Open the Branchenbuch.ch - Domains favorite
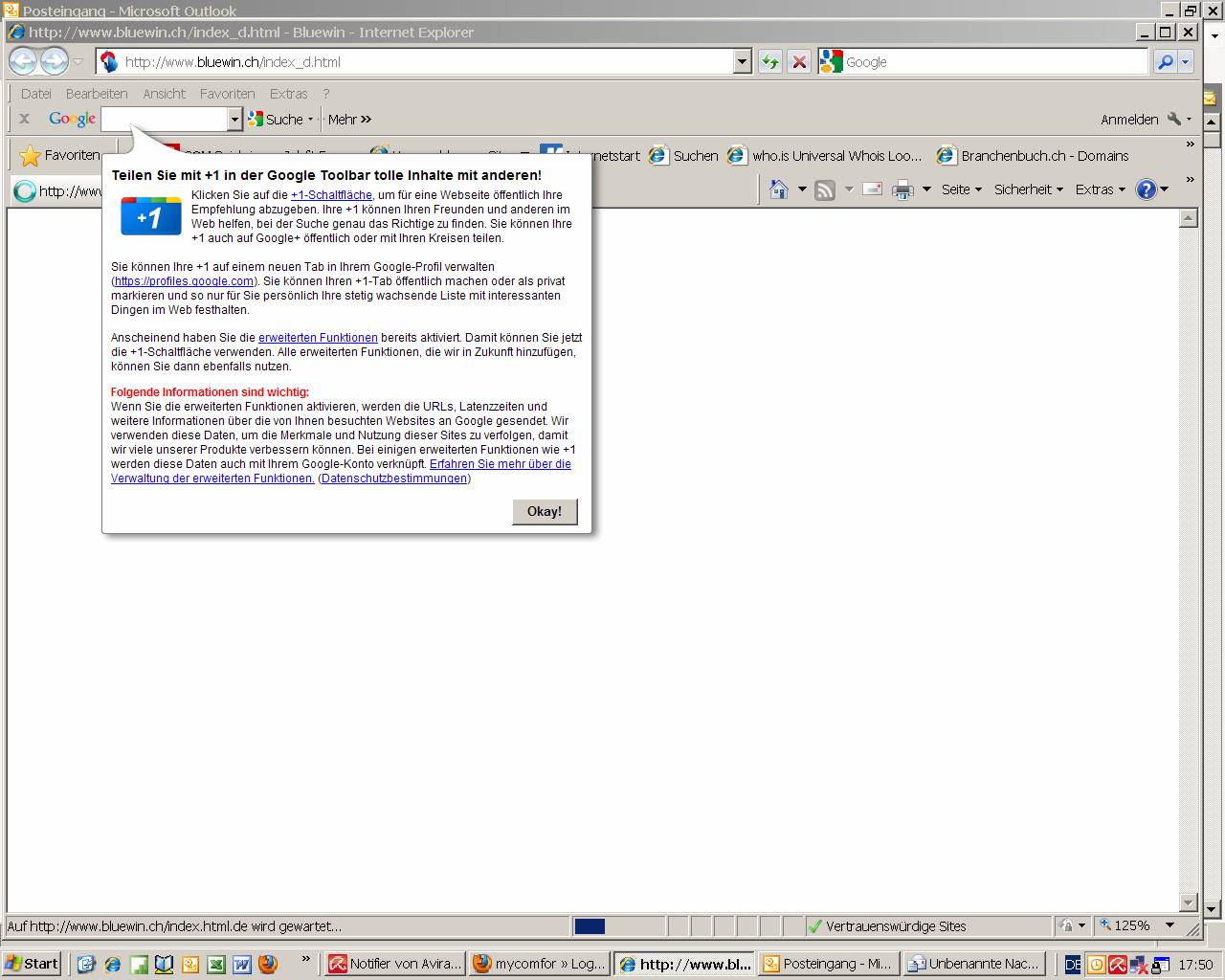Viewport: 1225px width, 980px height. [1033, 155]
